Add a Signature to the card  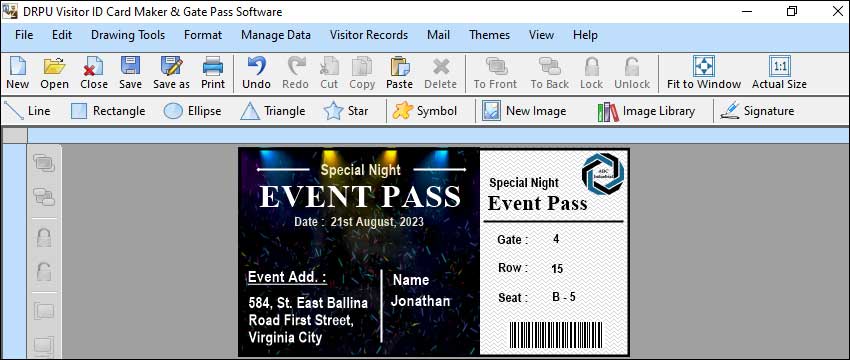(x=757, y=111)
